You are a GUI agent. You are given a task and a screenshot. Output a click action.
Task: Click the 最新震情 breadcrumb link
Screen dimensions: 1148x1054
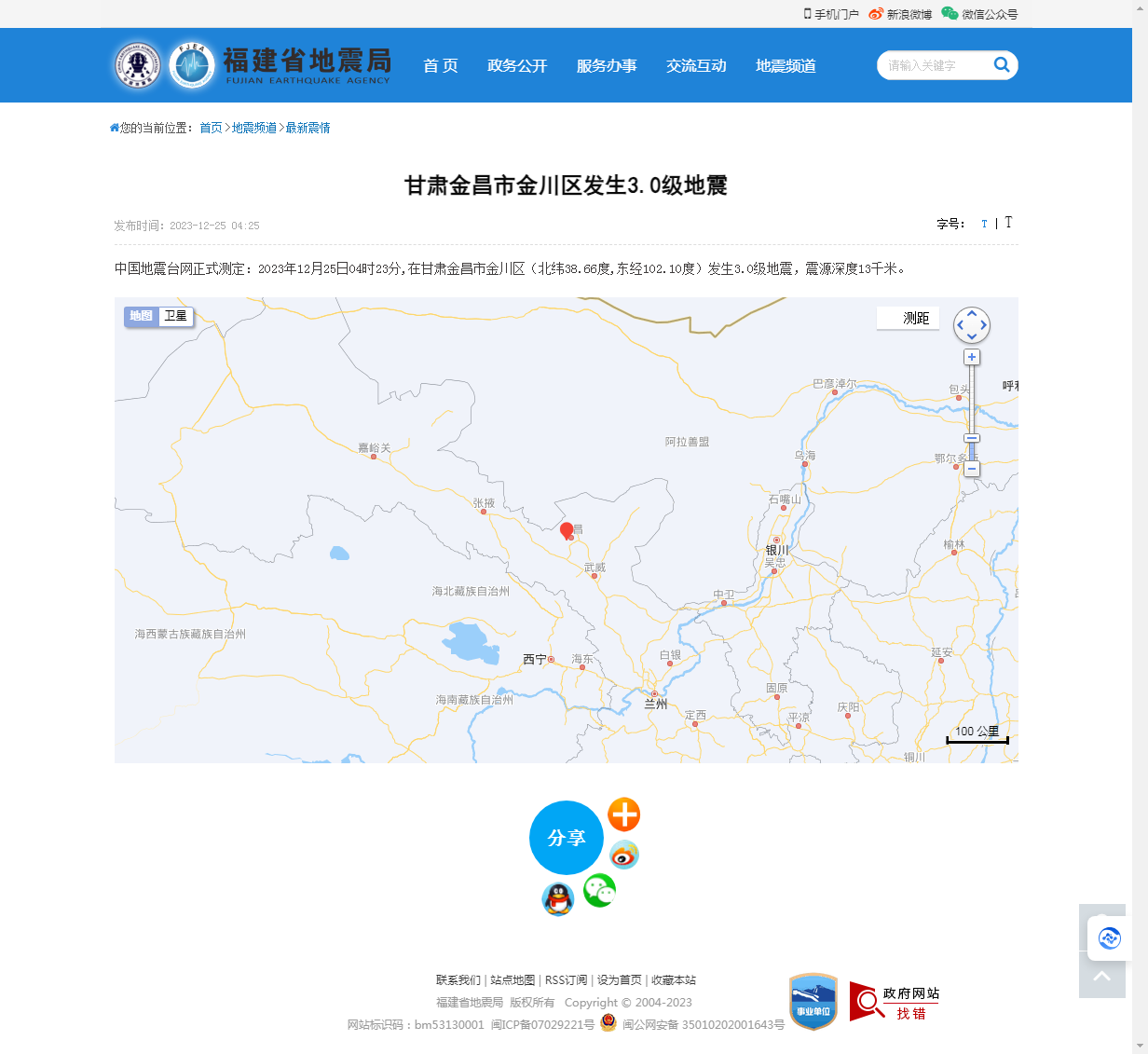pyautogui.click(x=307, y=128)
